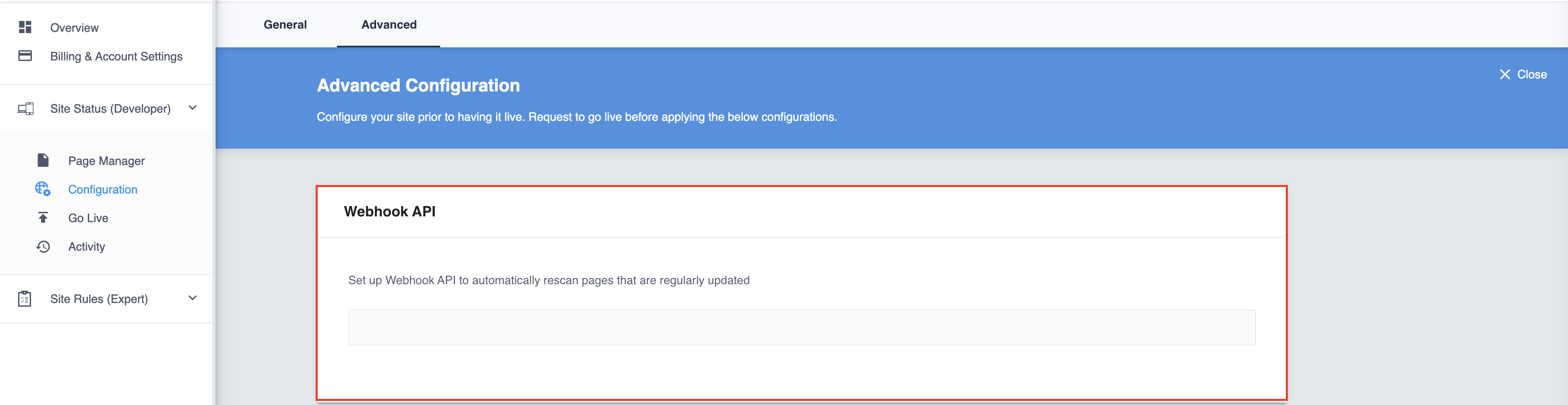
Task: View the Activity log link
Action: (87, 247)
